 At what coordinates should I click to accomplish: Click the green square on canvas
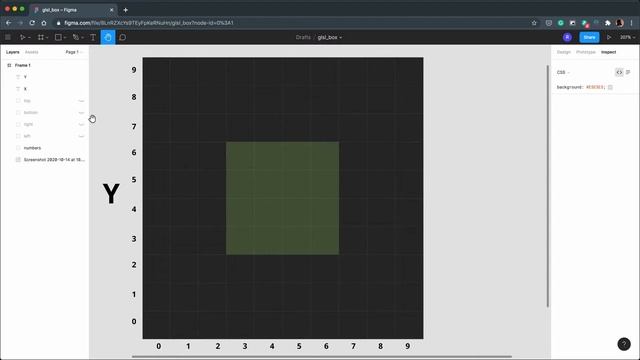pyautogui.click(x=282, y=198)
